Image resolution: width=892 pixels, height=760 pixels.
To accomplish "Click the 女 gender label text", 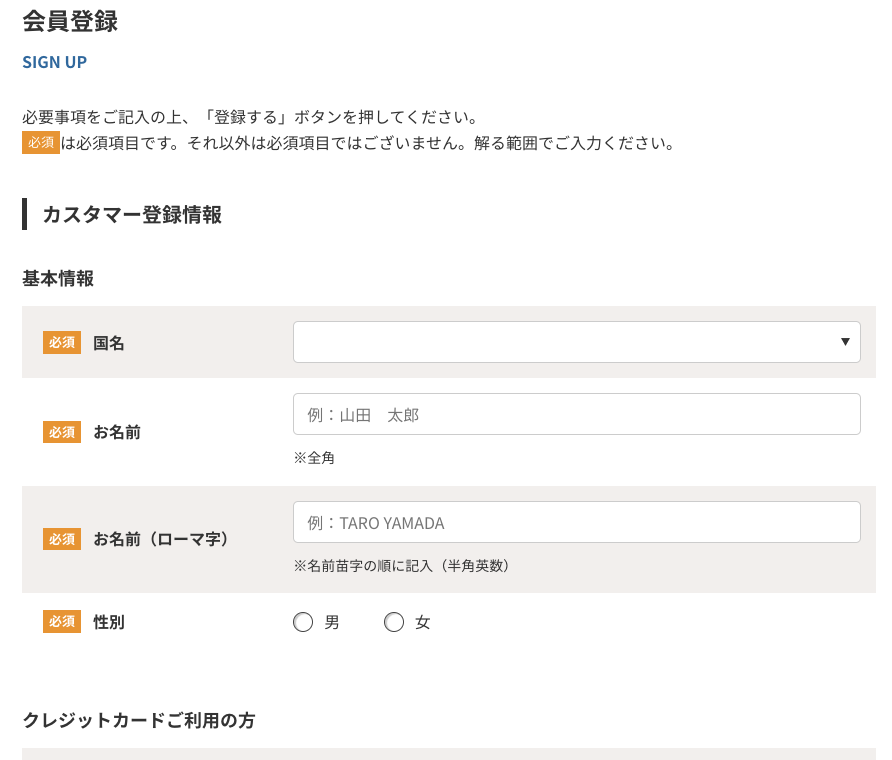I will tap(423, 623).
